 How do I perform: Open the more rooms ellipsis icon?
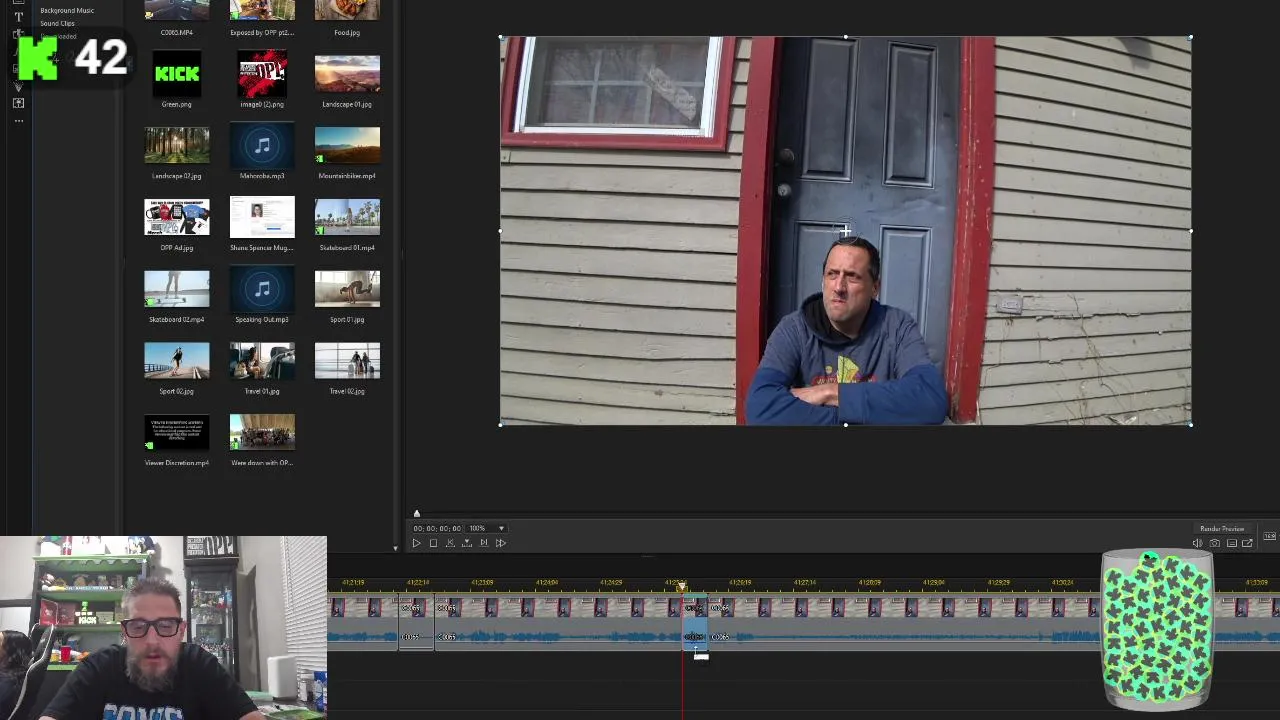(18, 121)
